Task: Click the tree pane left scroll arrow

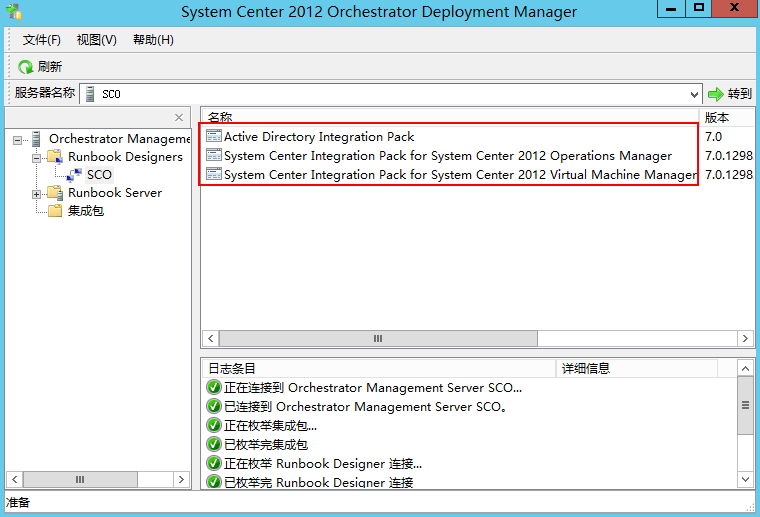Action: tap(15, 479)
